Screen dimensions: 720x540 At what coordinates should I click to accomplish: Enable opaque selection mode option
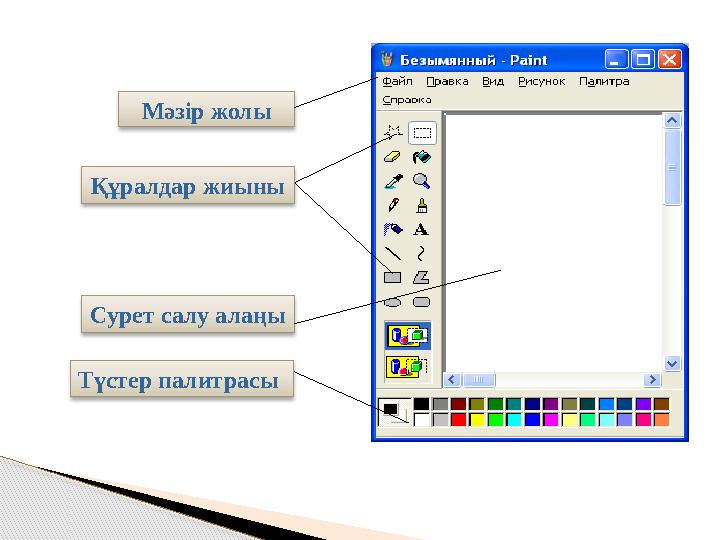[x=408, y=335]
